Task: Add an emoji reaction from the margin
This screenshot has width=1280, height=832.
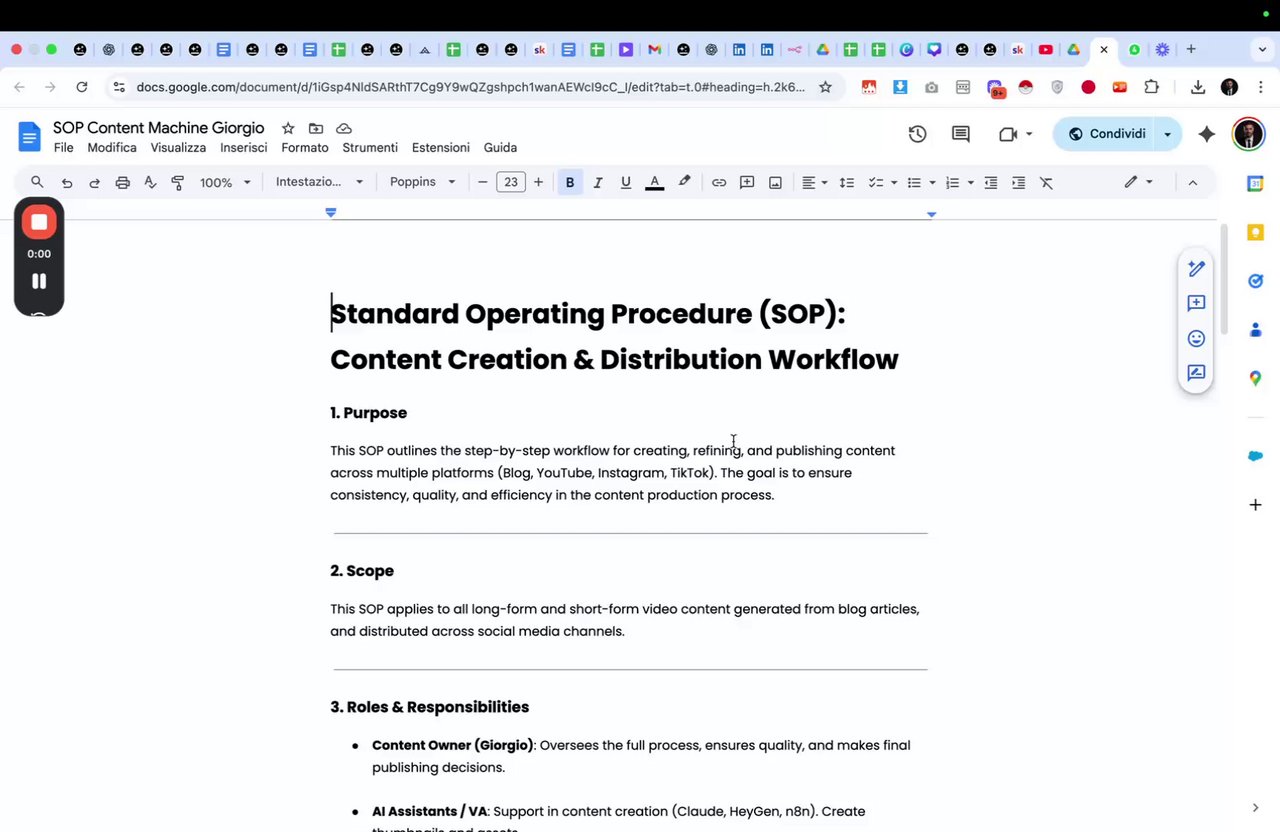Action: pyautogui.click(x=1196, y=338)
